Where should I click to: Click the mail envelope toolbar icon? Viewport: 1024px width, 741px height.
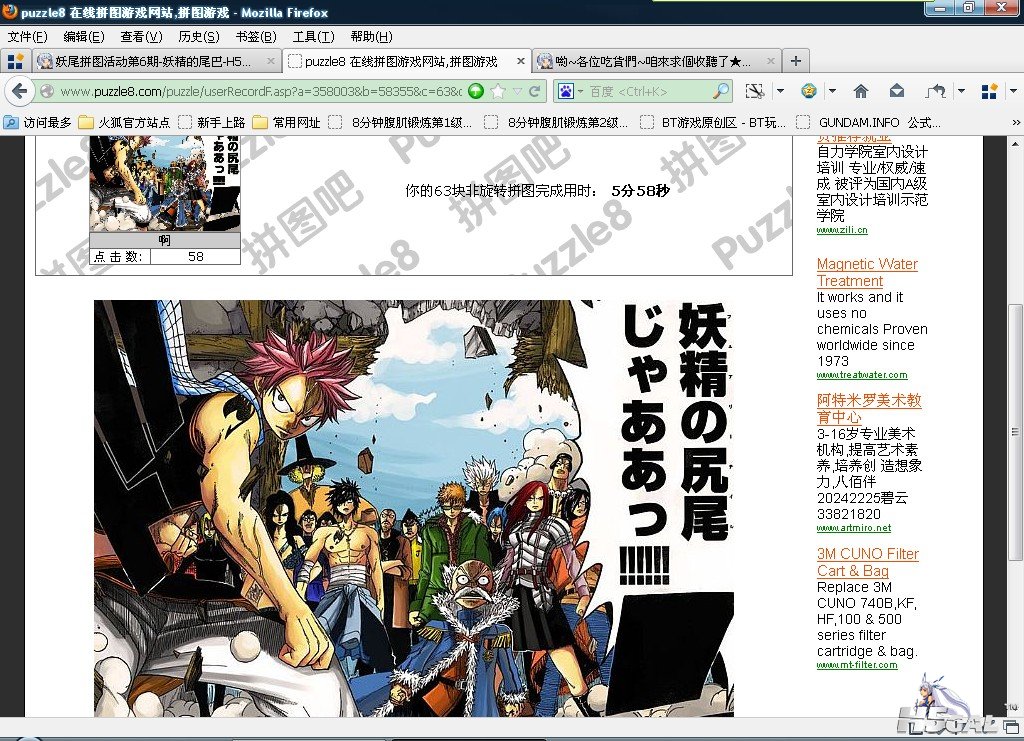[896, 91]
